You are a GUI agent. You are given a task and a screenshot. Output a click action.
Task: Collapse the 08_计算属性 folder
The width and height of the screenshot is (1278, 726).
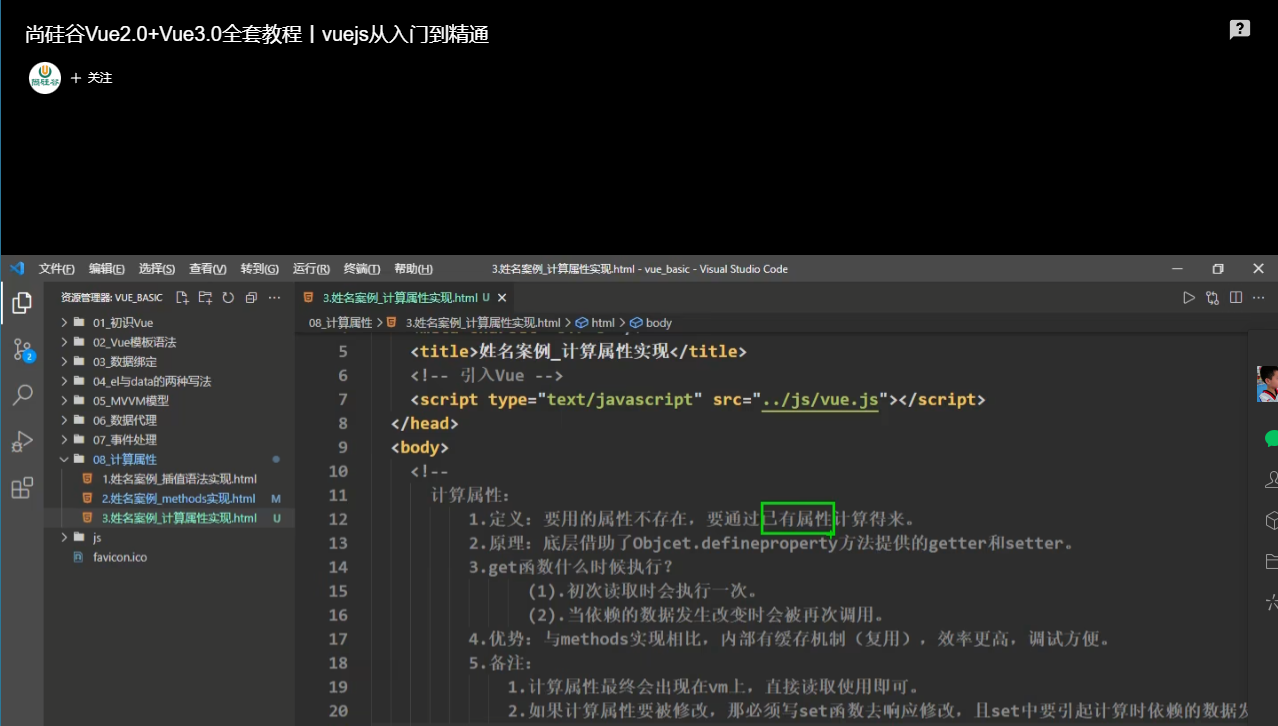point(124,460)
